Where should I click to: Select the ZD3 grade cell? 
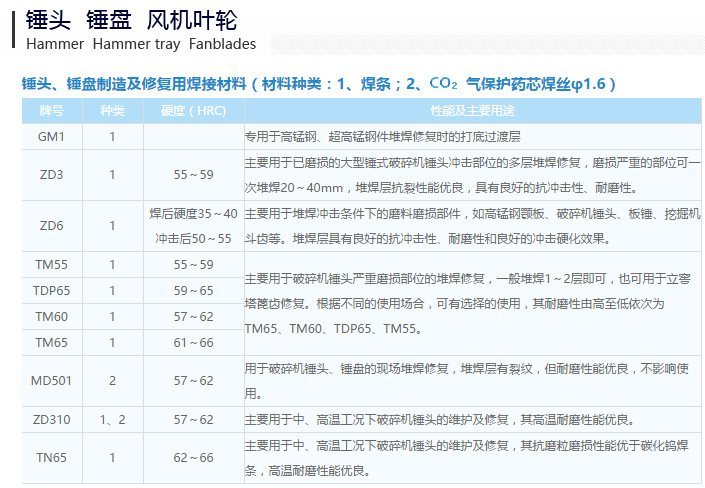51,174
